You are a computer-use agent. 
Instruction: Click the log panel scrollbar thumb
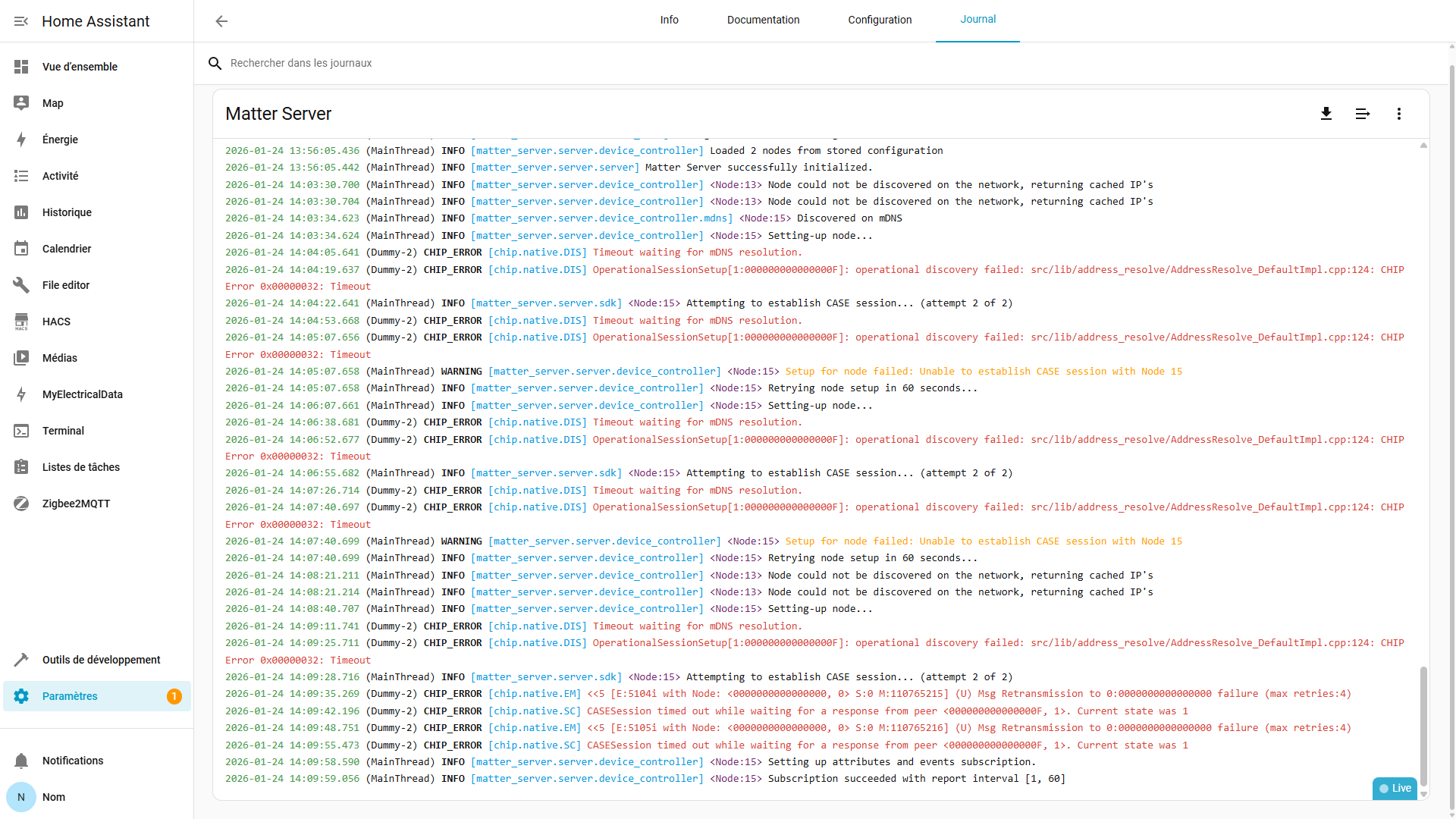tap(1423, 724)
